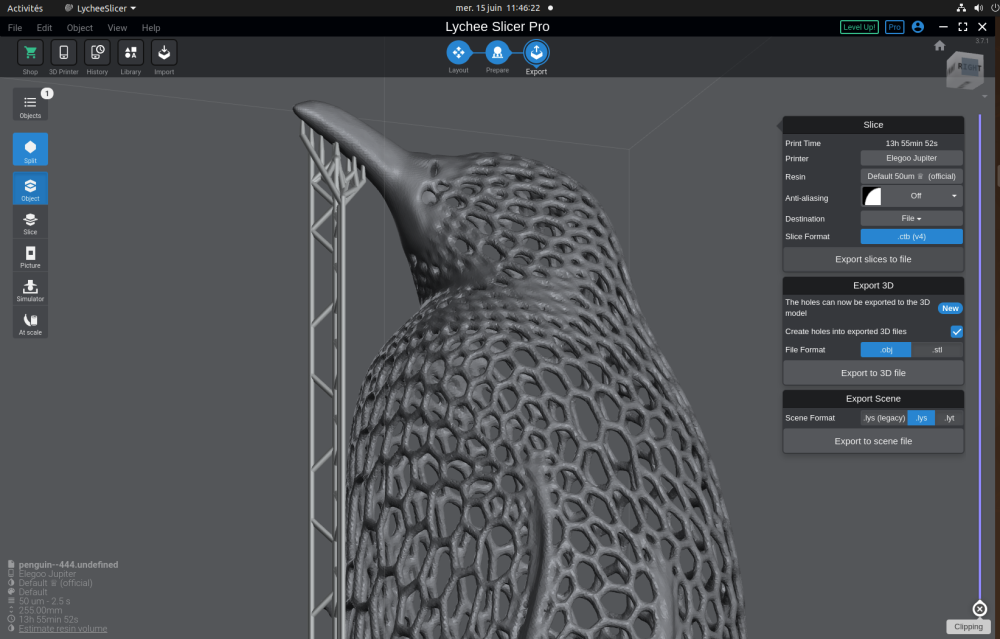This screenshot has width=1000, height=639.
Task: Click the Import icon
Action: 164,53
